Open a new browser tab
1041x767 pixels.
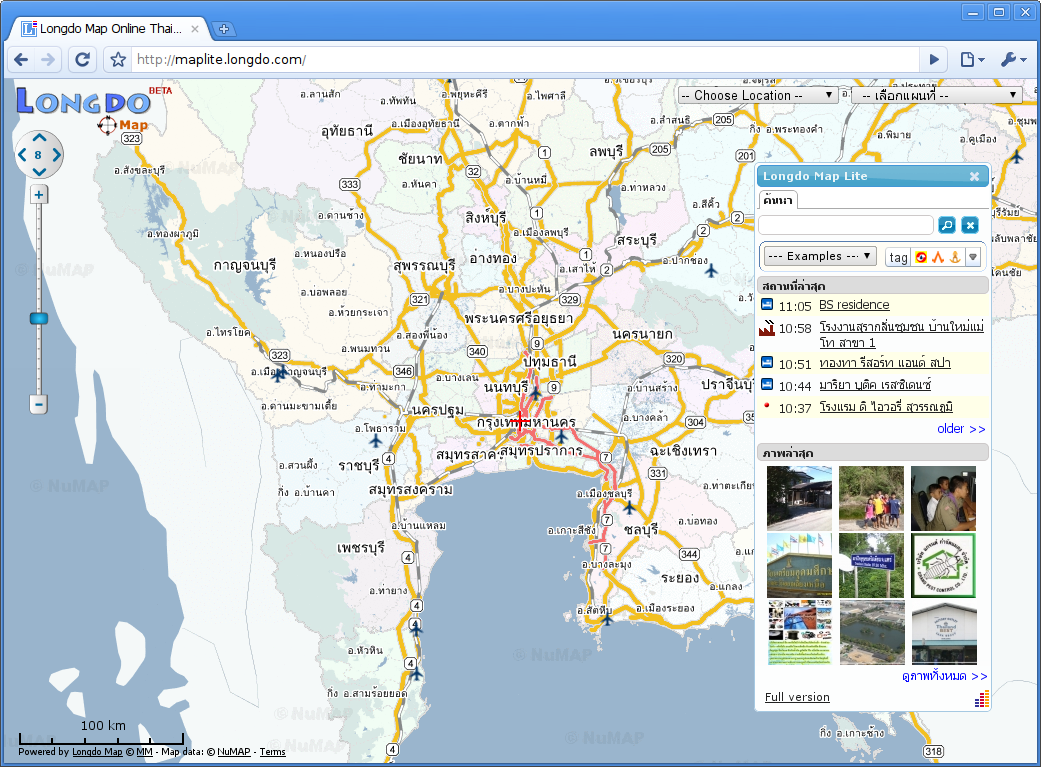pos(224,29)
